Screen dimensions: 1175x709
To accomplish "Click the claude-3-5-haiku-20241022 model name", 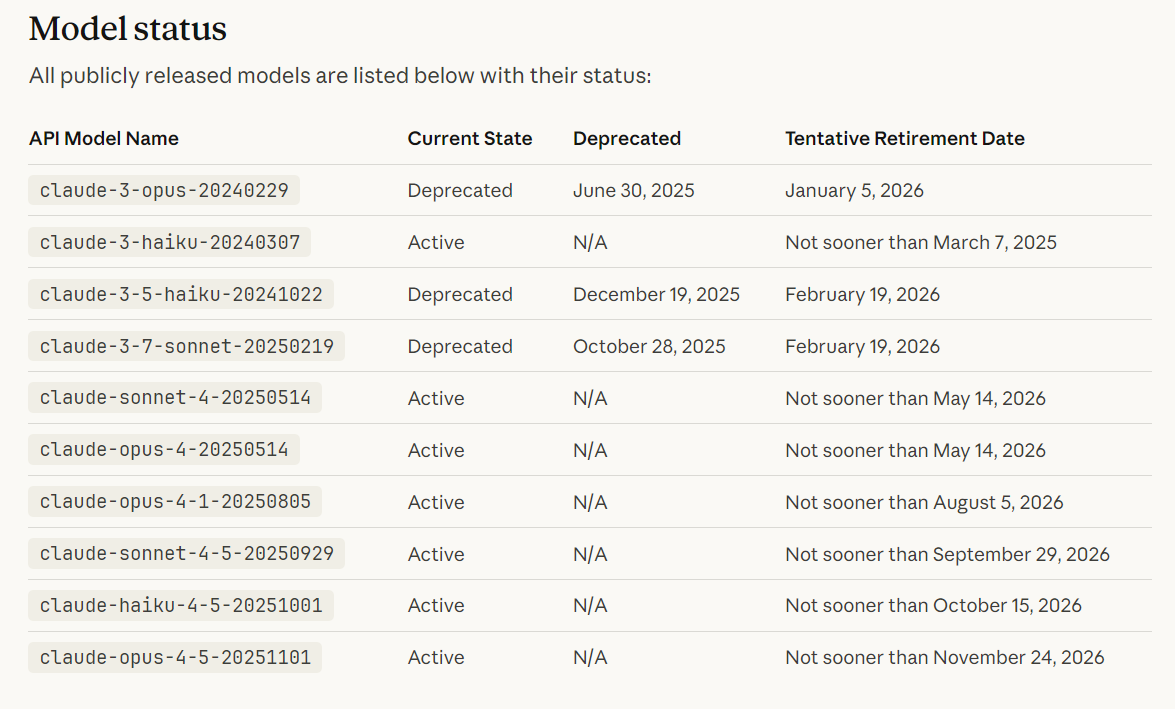I will [181, 294].
